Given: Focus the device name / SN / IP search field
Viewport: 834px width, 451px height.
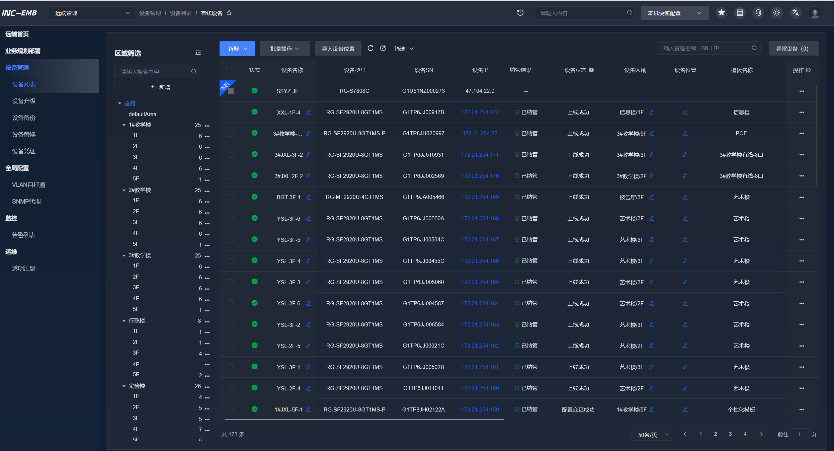Looking at the screenshot, I should tap(709, 48).
